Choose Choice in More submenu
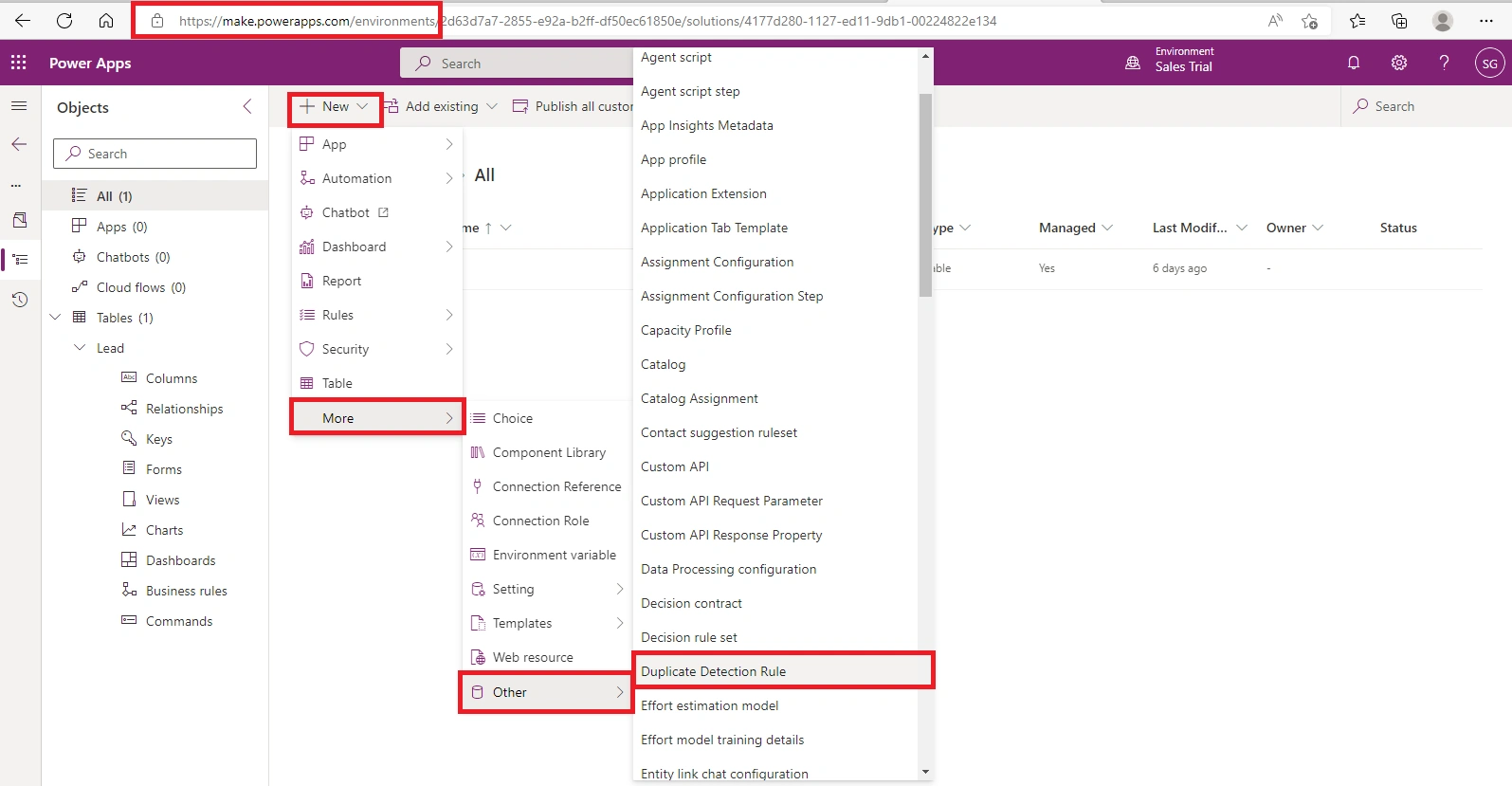Viewport: 1512px width, 786px height. [547, 418]
